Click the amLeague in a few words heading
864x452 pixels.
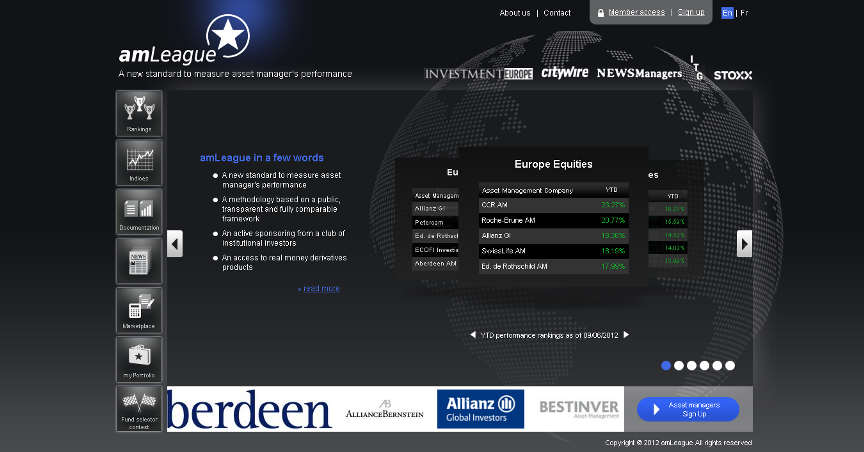tap(262, 158)
